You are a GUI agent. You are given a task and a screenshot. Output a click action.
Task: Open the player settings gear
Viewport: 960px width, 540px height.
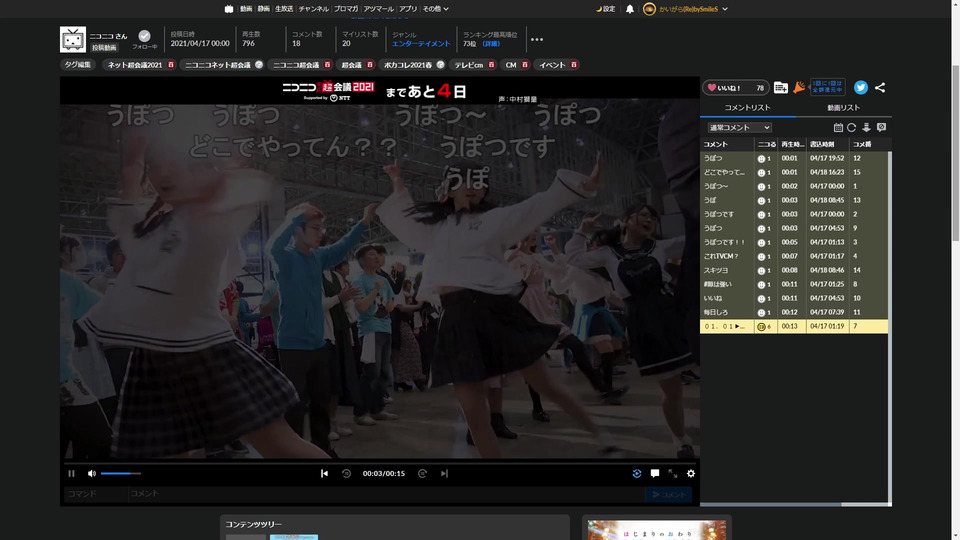click(x=691, y=473)
